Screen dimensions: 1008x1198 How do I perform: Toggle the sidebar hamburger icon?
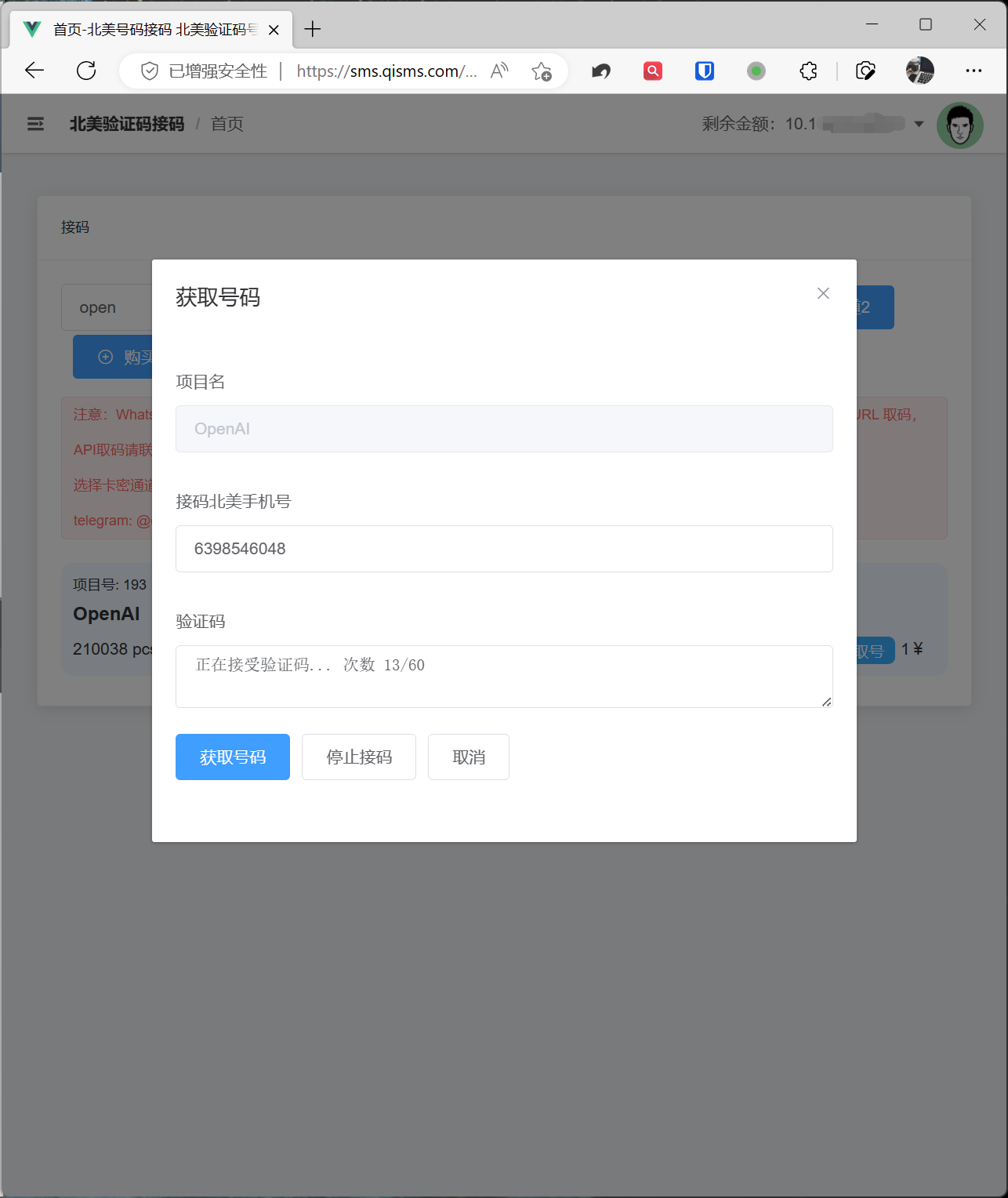click(34, 123)
